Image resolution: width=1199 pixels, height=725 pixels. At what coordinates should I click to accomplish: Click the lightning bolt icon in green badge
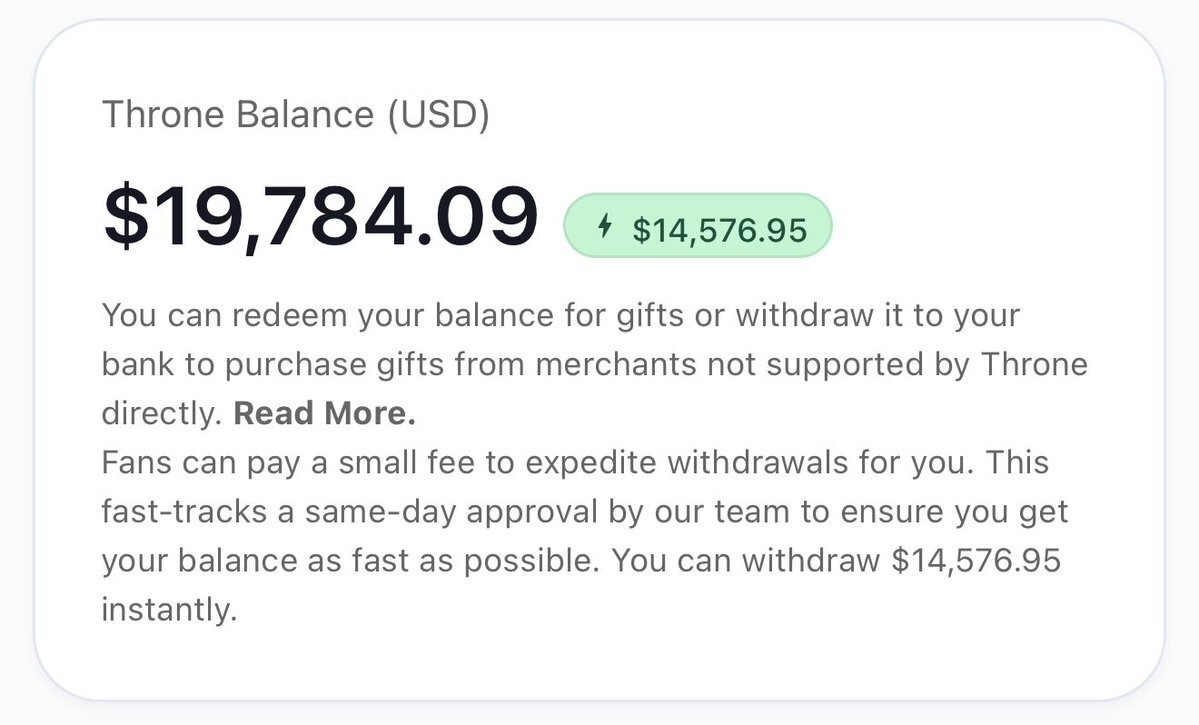click(x=604, y=227)
